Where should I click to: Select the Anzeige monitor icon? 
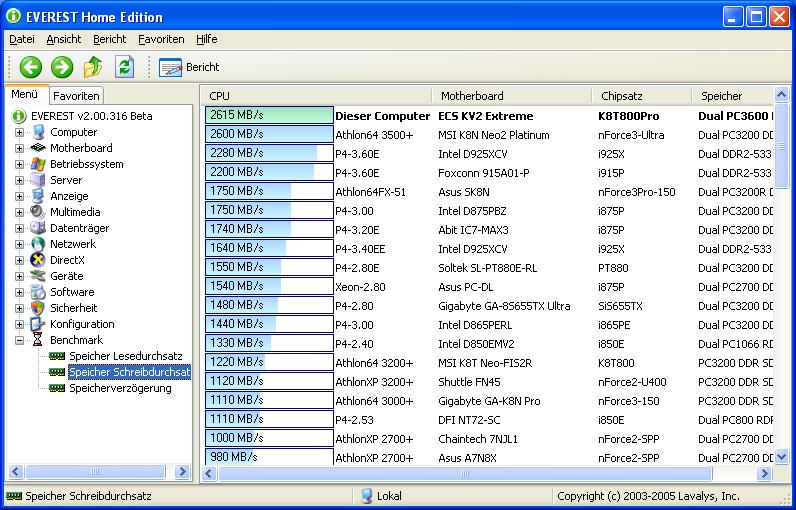pos(38,196)
